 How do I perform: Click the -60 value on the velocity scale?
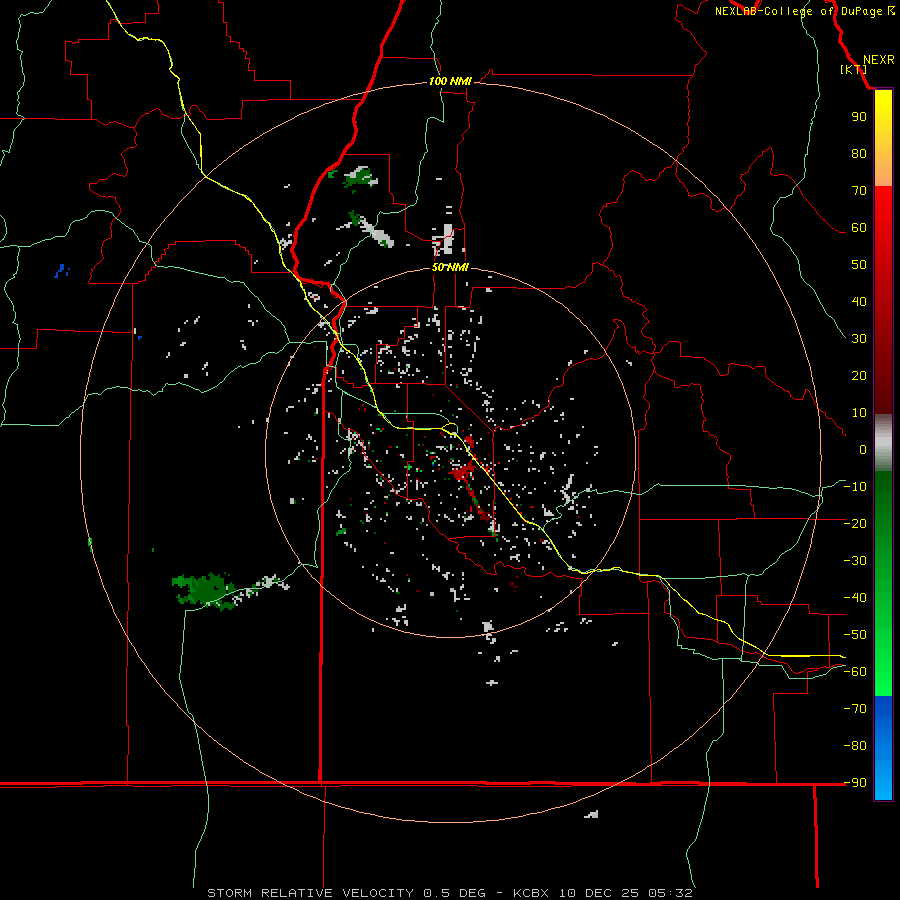click(855, 672)
